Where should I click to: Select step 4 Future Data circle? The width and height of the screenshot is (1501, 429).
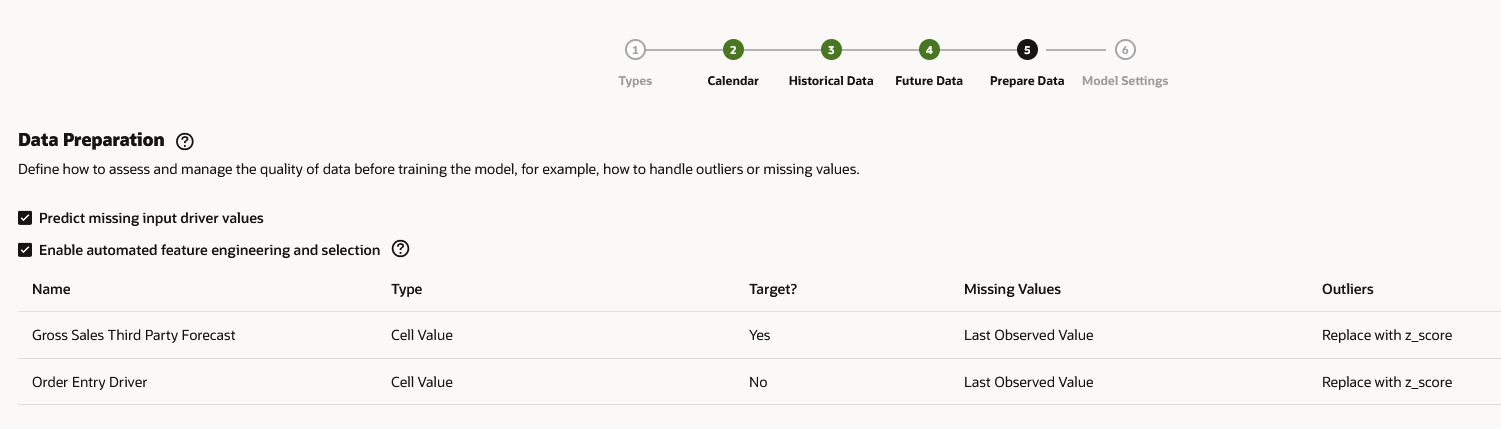(929, 50)
